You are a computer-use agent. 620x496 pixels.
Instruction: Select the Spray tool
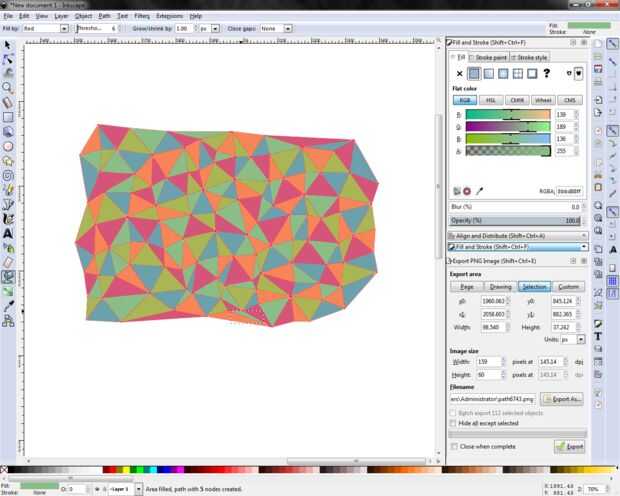click(8, 248)
